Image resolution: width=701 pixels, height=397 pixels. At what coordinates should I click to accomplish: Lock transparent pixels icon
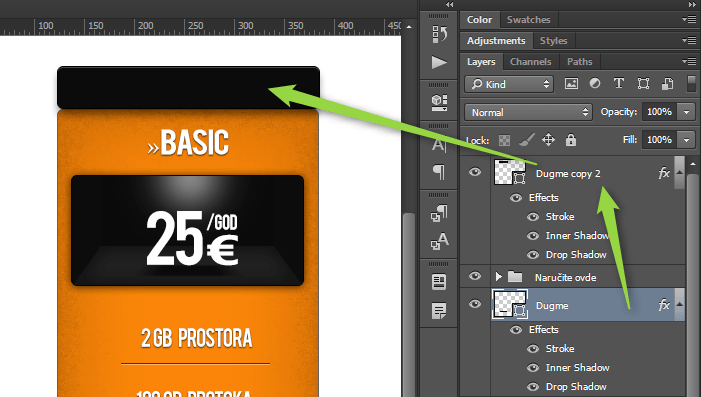[504, 140]
